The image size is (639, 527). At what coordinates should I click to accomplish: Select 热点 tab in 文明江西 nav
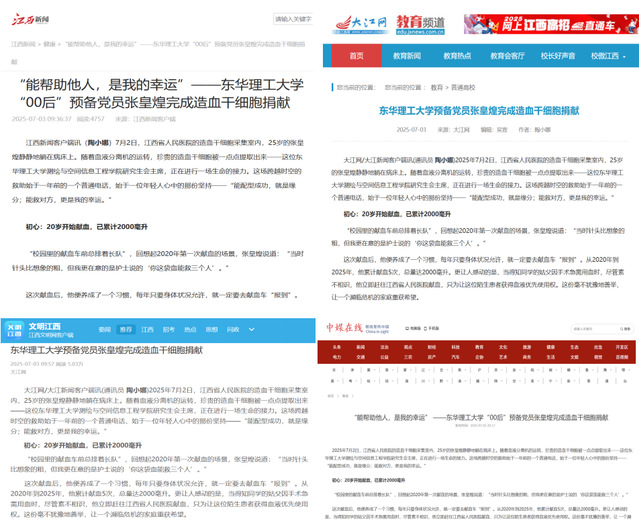(190, 329)
